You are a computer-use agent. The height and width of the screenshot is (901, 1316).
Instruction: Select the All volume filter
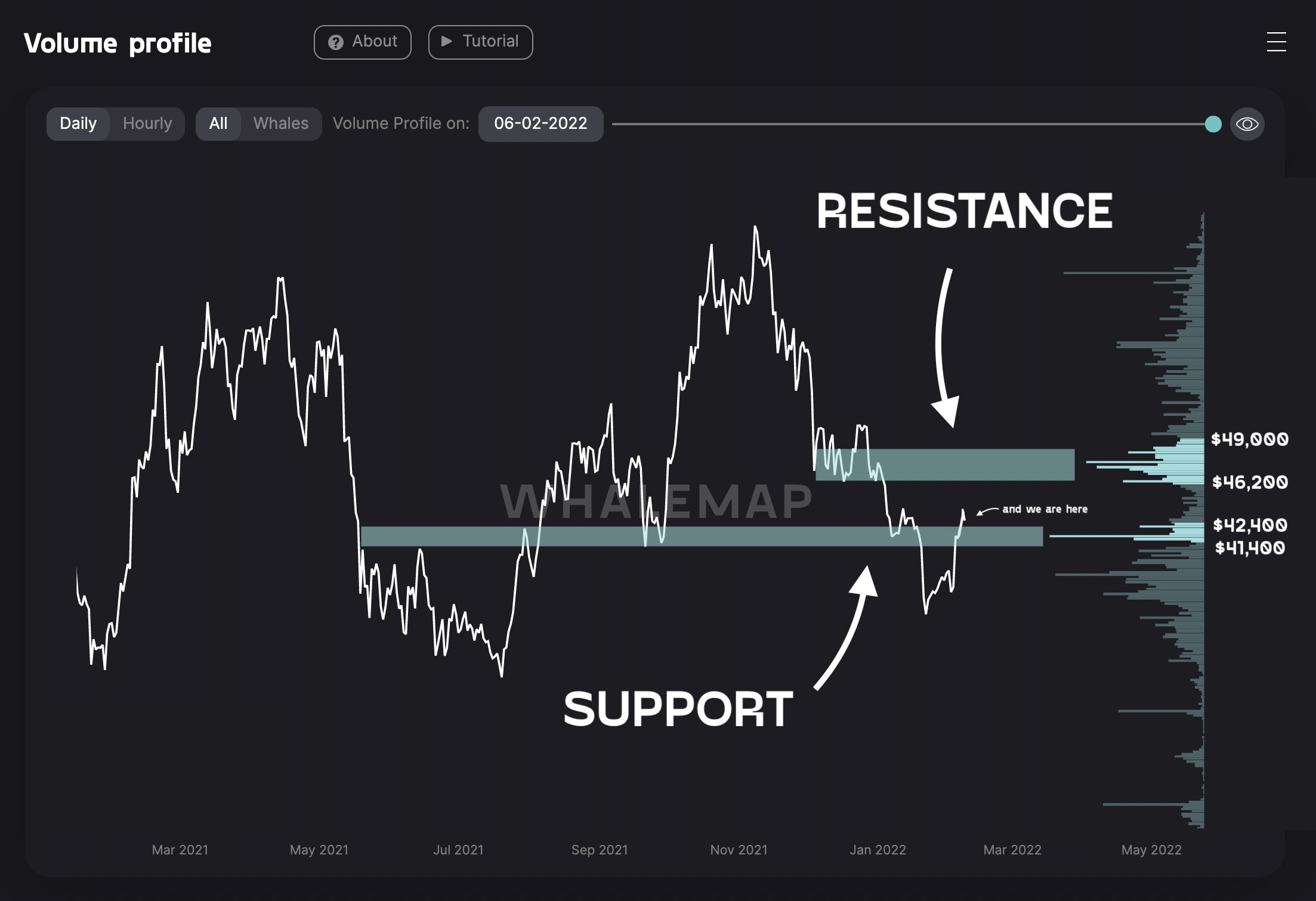(218, 124)
